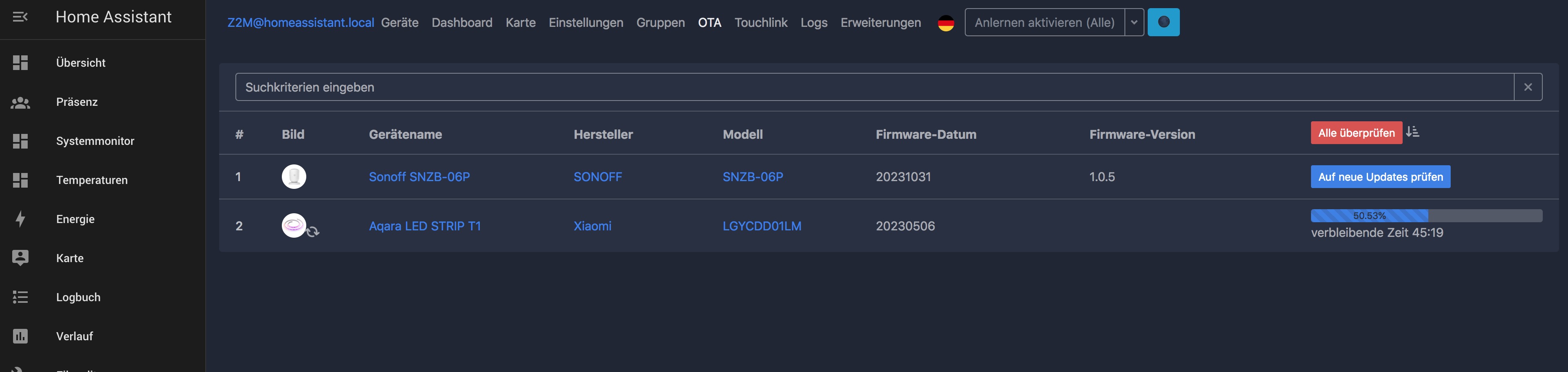
Task: Collapse the Home Assistant sidebar menu
Action: 20,17
